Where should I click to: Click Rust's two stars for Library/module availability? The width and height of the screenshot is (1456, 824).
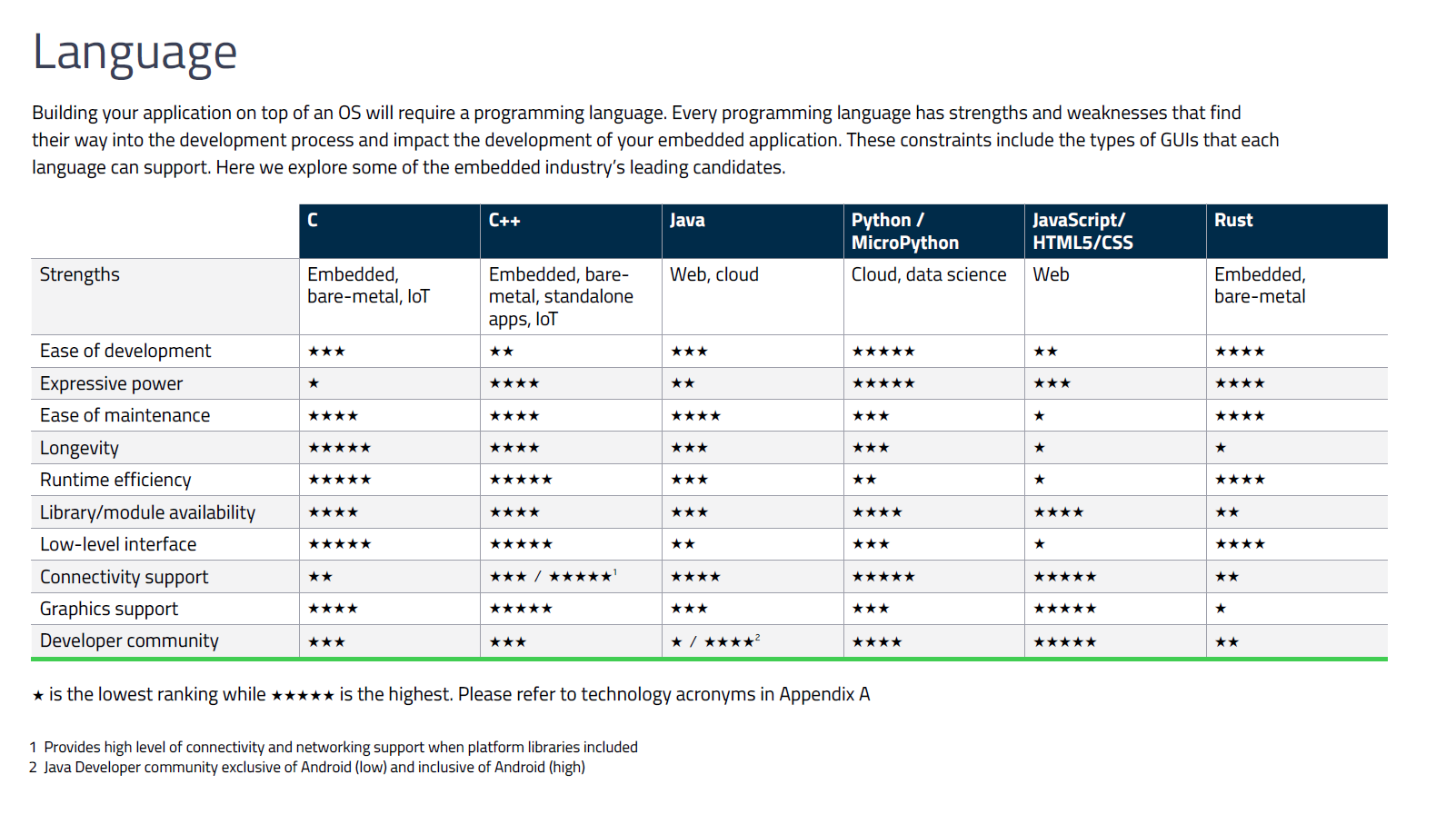pyautogui.click(x=1227, y=512)
